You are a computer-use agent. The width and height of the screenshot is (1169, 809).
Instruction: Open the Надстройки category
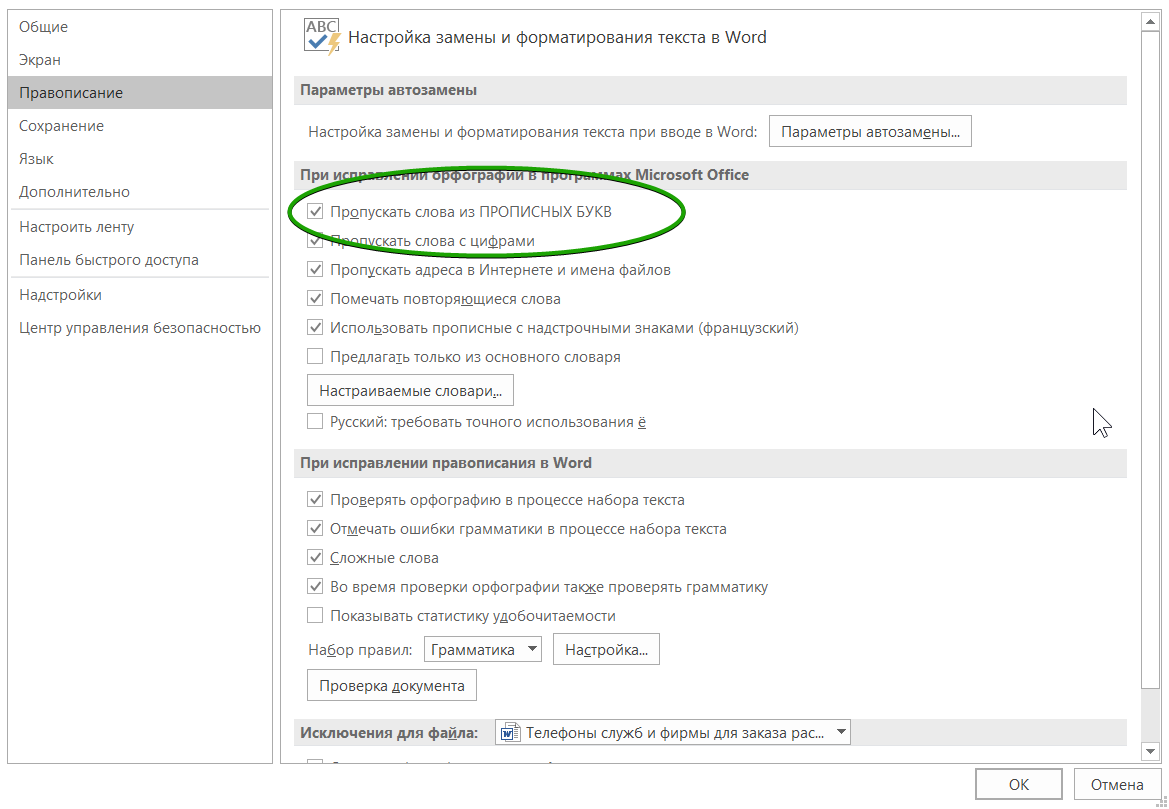coord(139,295)
